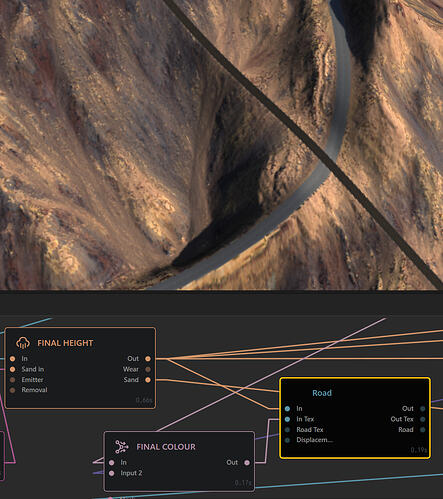Click the Out port of Final Height
The width and height of the screenshot is (443, 499).
click(x=148, y=359)
